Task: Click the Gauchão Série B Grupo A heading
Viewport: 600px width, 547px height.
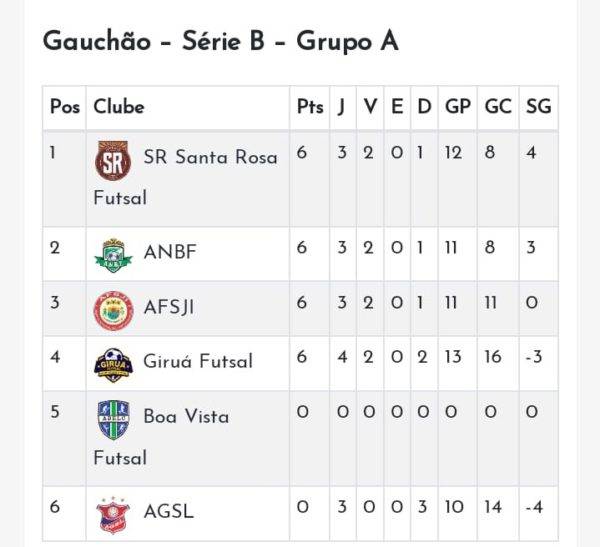Action: click(x=221, y=41)
